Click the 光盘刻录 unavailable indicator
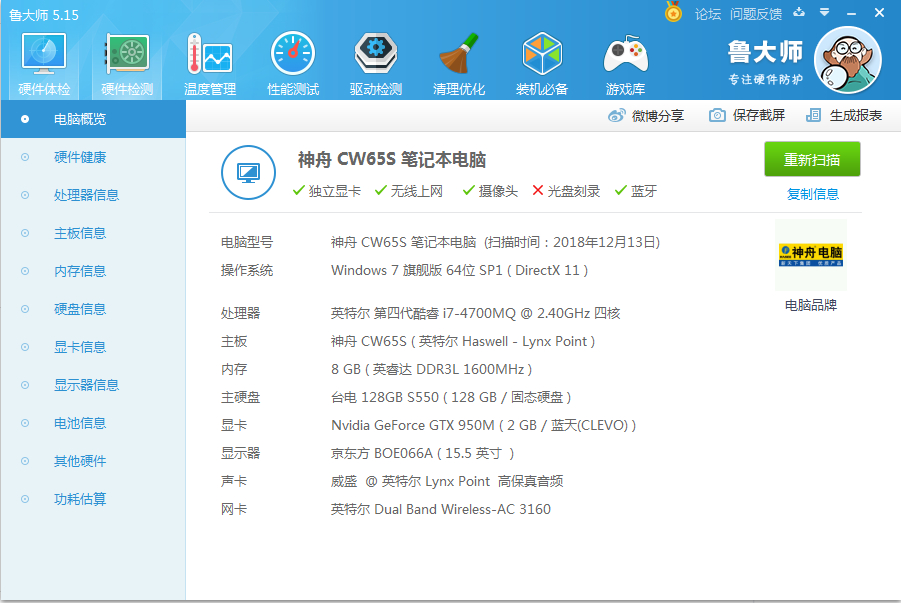This screenshot has width=901, height=603. (x=566, y=191)
